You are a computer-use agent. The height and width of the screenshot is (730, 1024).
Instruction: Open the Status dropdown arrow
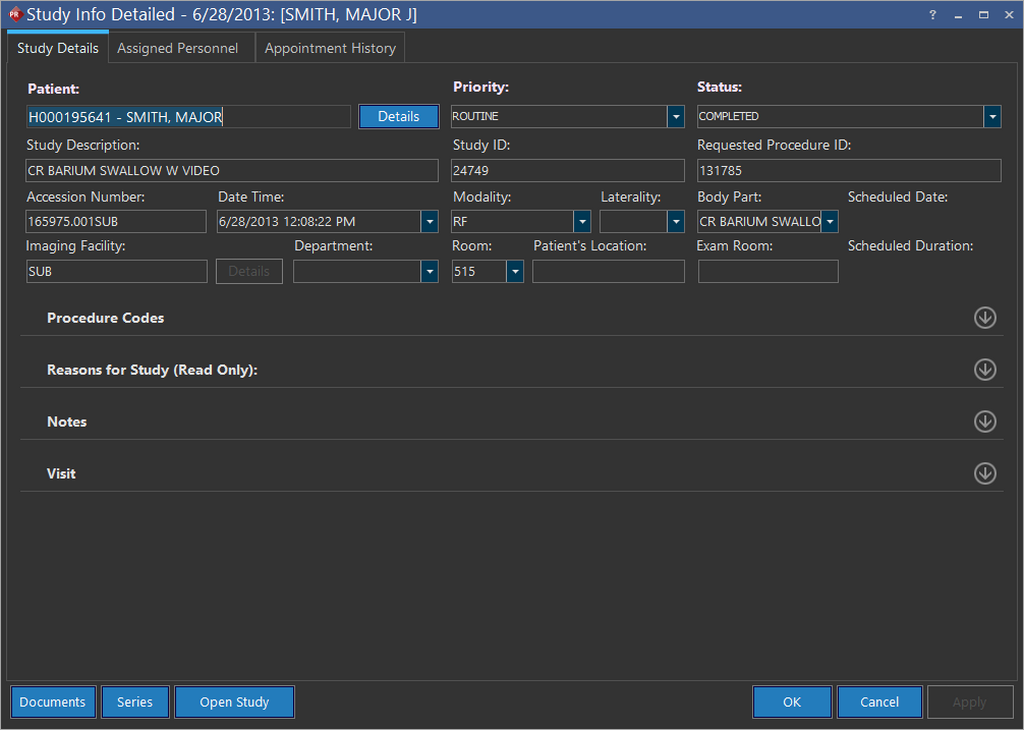tap(992, 117)
